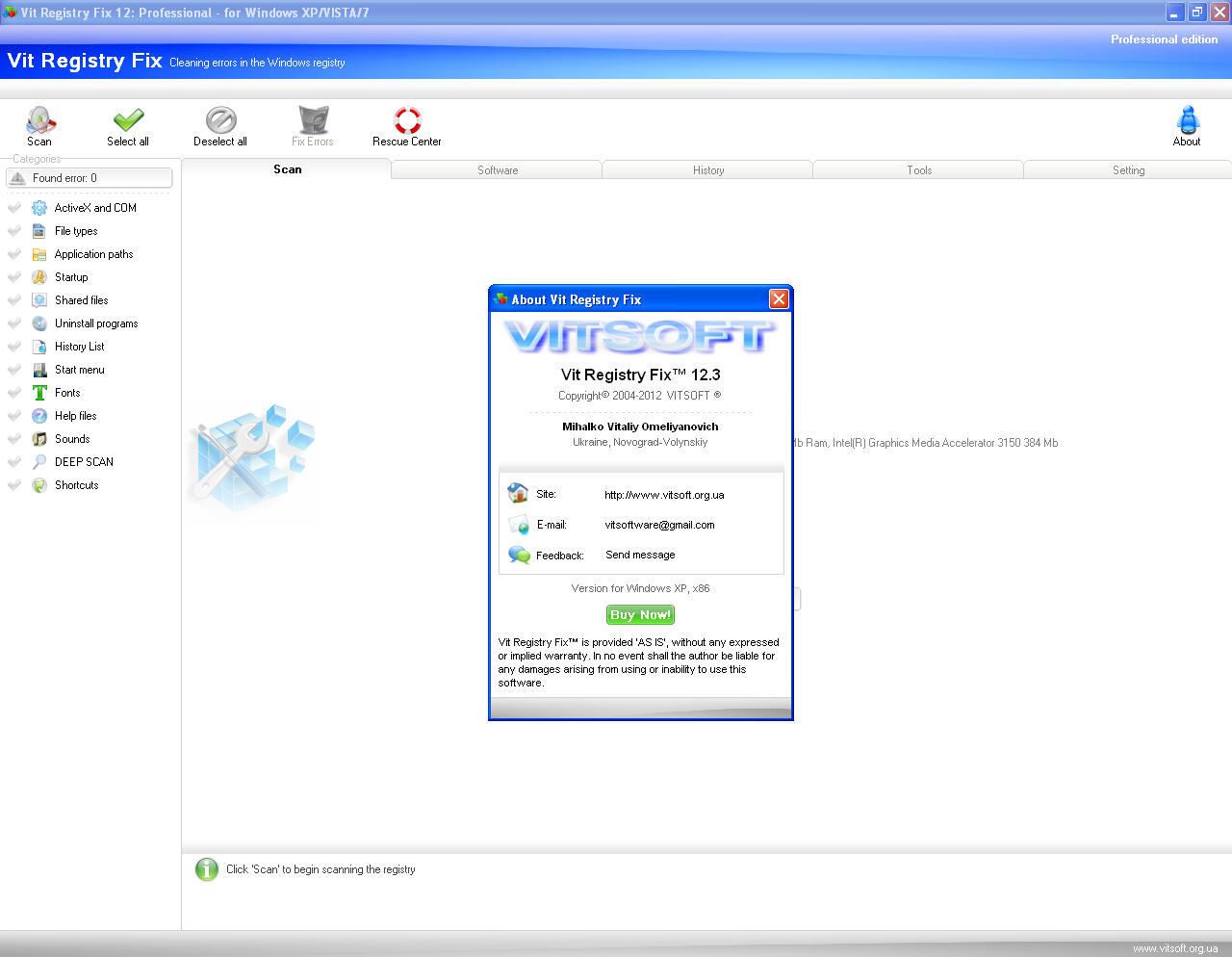1232x957 pixels.
Task: Click the Site home icon in About dialog
Action: point(518,493)
